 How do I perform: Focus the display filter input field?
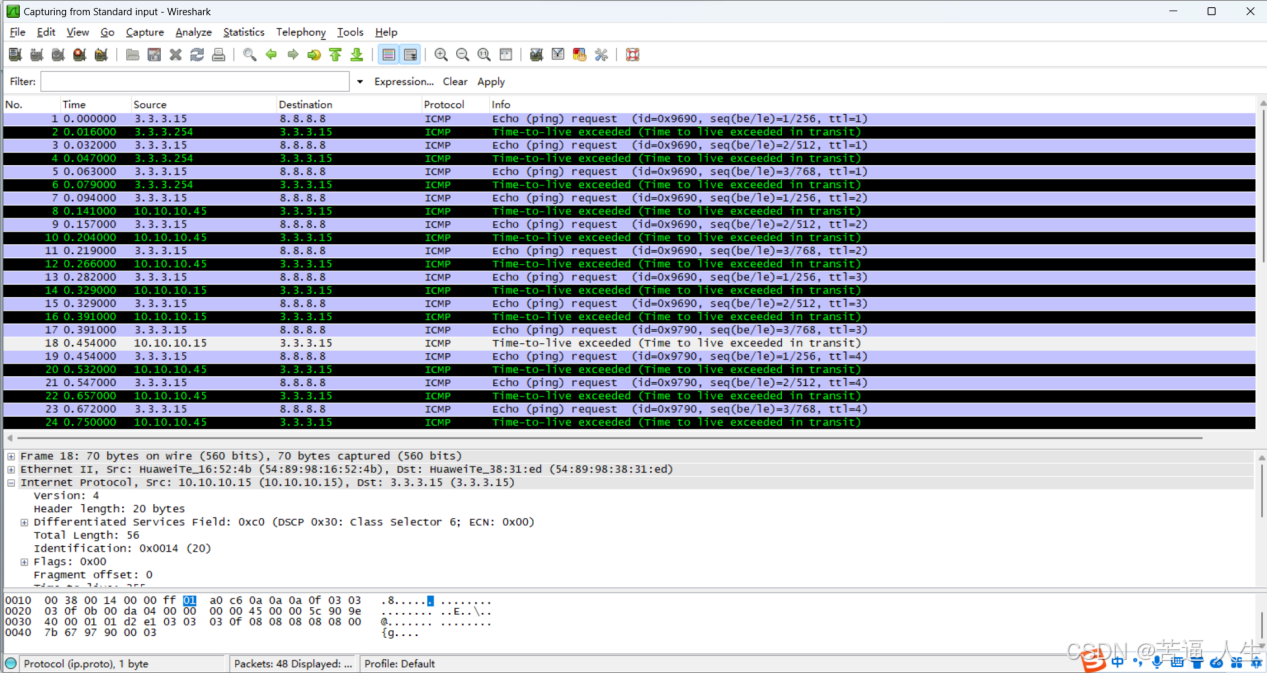pyautogui.click(x=196, y=82)
